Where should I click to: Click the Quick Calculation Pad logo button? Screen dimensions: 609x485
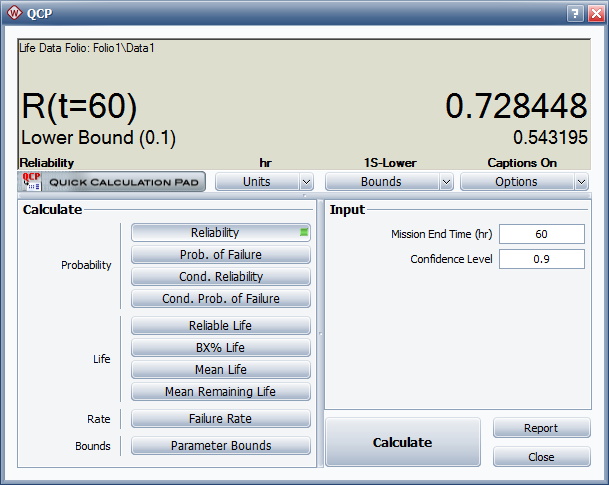click(x=112, y=181)
